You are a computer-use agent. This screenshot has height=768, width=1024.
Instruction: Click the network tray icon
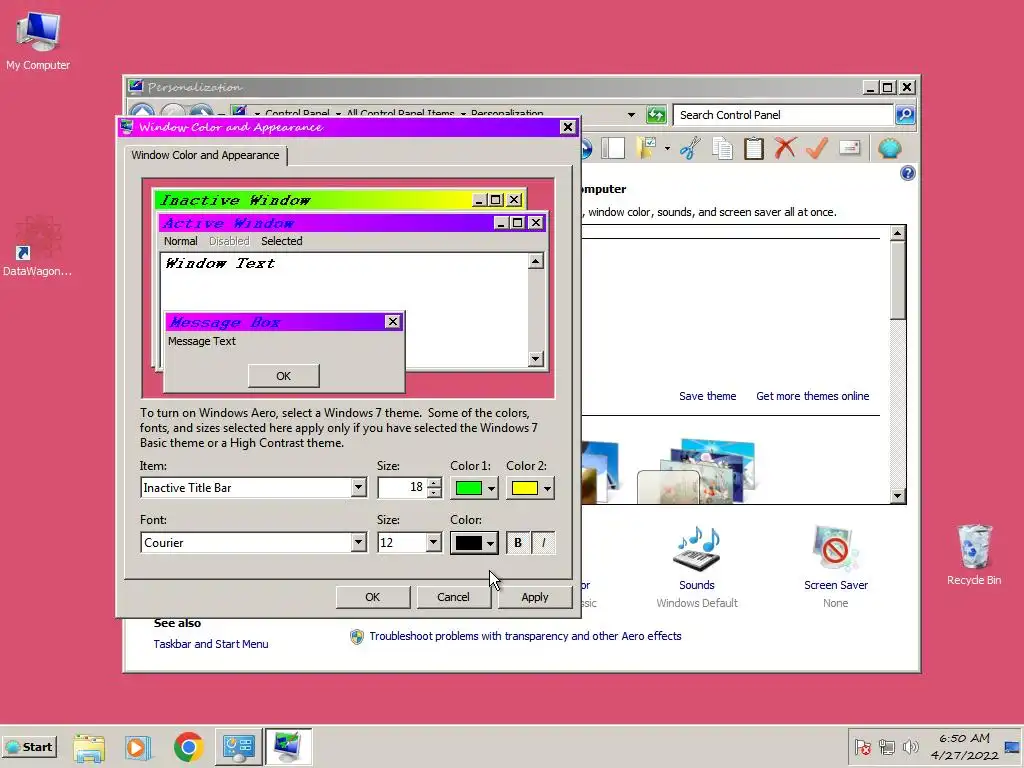tap(886, 747)
